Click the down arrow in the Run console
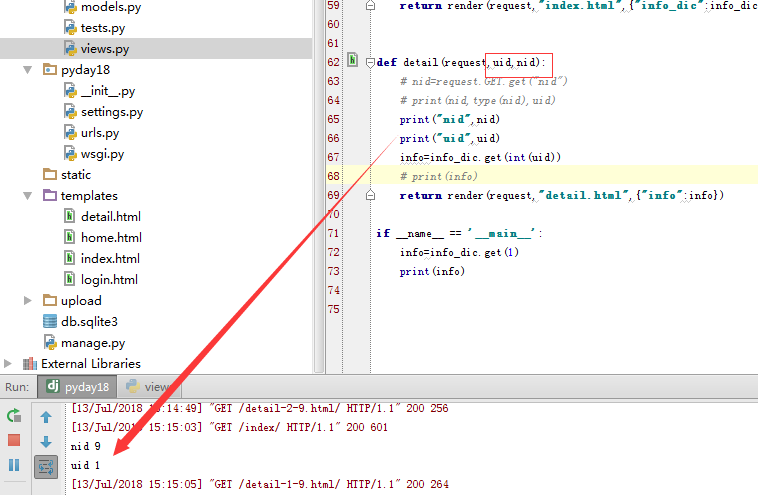Image resolution: width=758 pixels, height=495 pixels. click(x=46, y=441)
